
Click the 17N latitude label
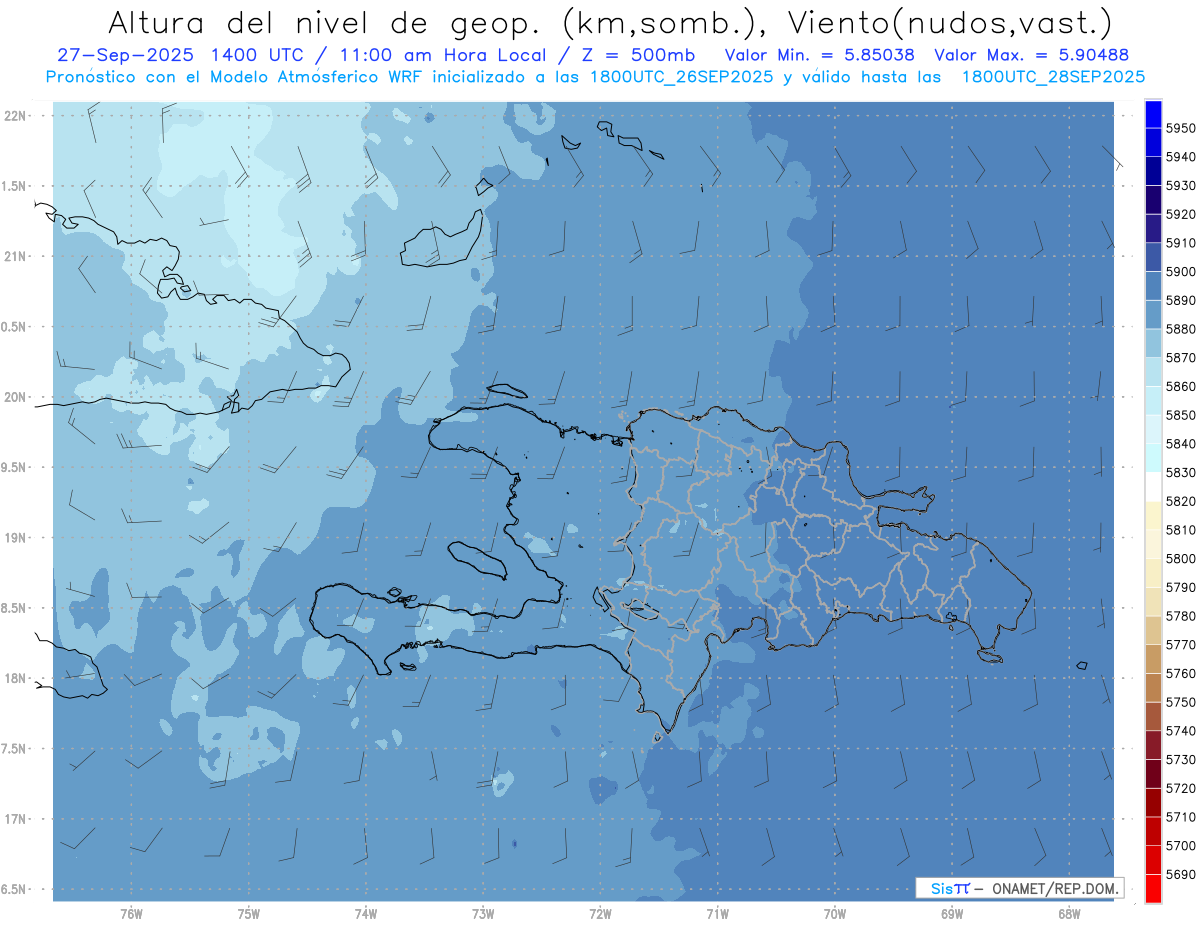click(15, 819)
